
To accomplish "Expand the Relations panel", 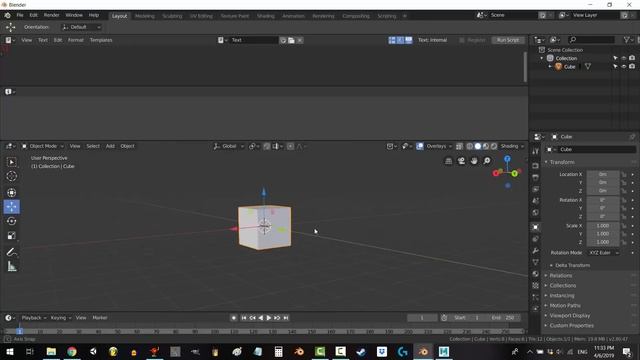I will (560, 276).
